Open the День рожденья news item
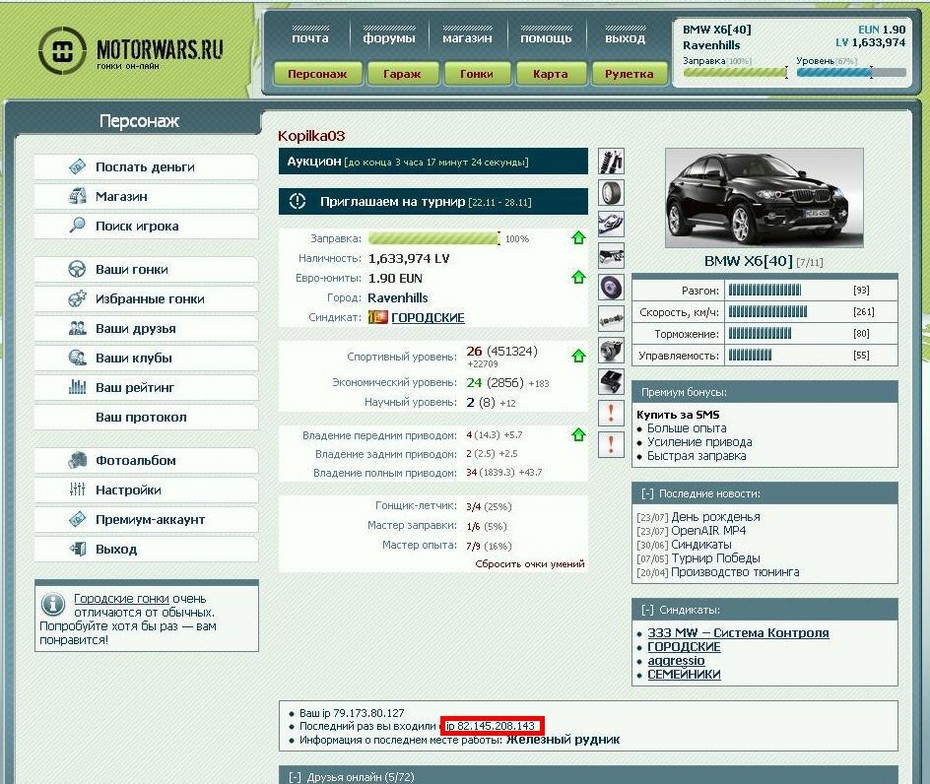This screenshot has width=930, height=784. (x=715, y=517)
